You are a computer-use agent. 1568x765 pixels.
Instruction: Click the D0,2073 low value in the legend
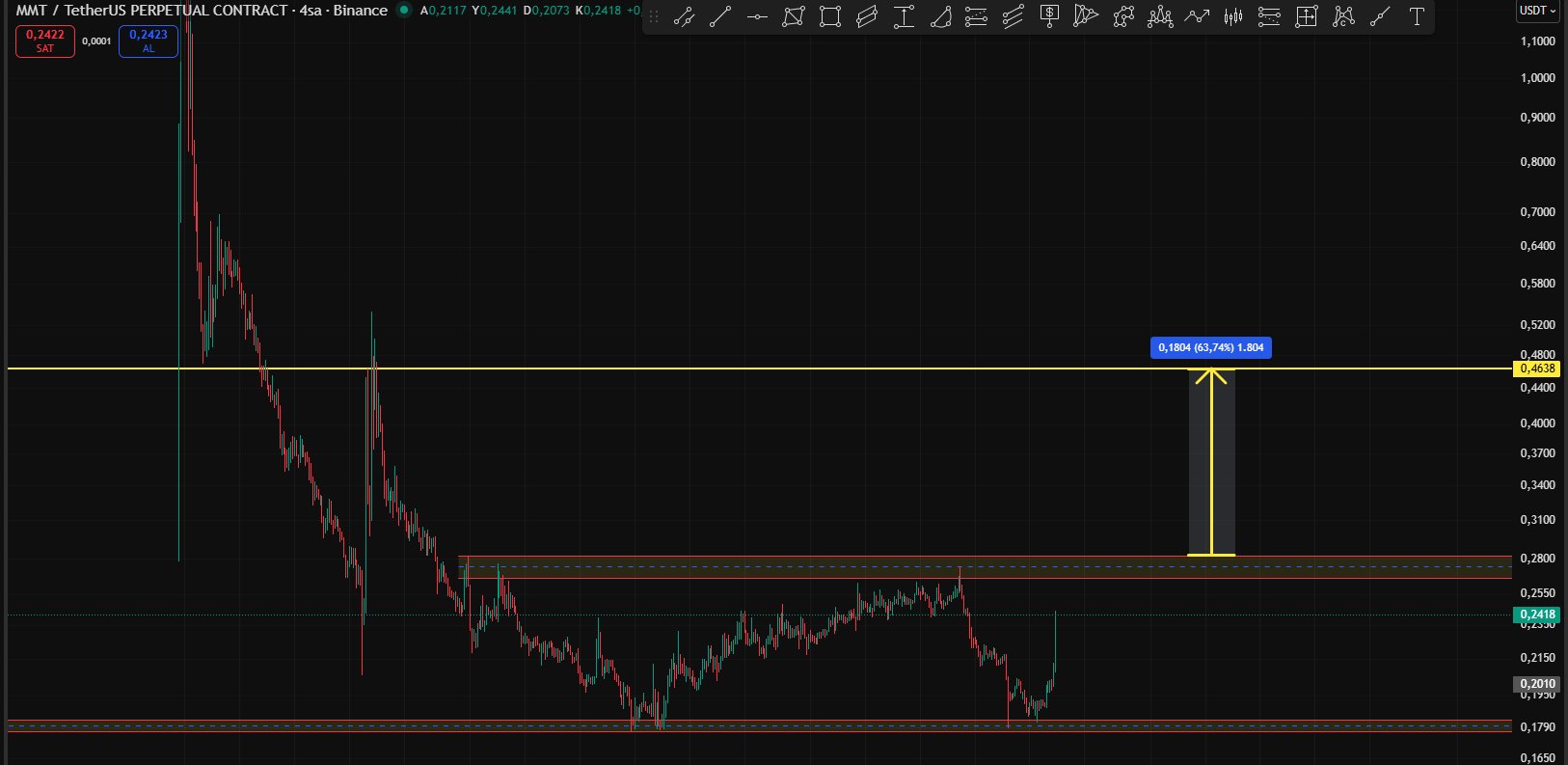(547, 11)
